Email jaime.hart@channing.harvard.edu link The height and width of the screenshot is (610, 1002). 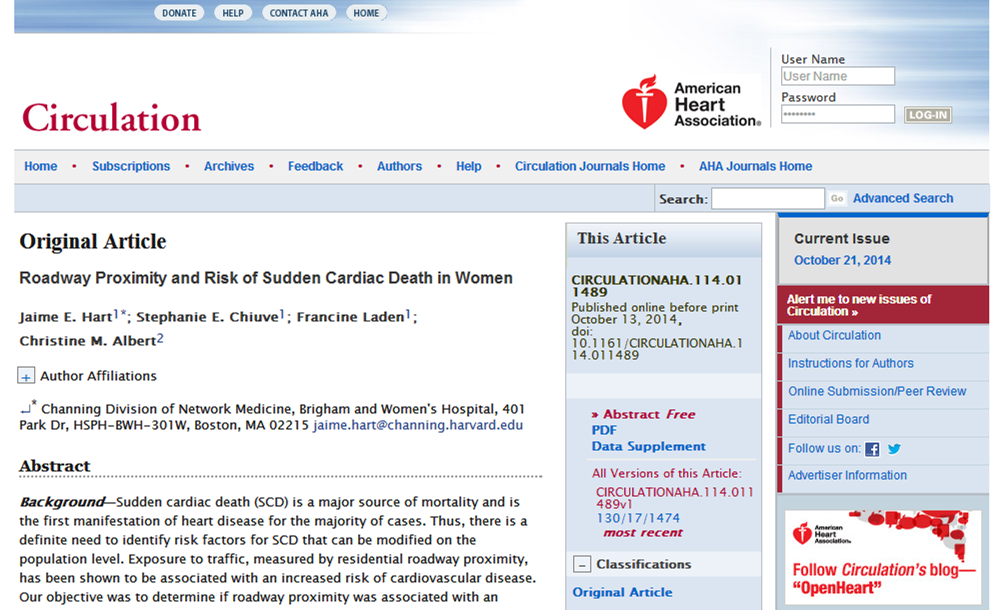click(418, 425)
